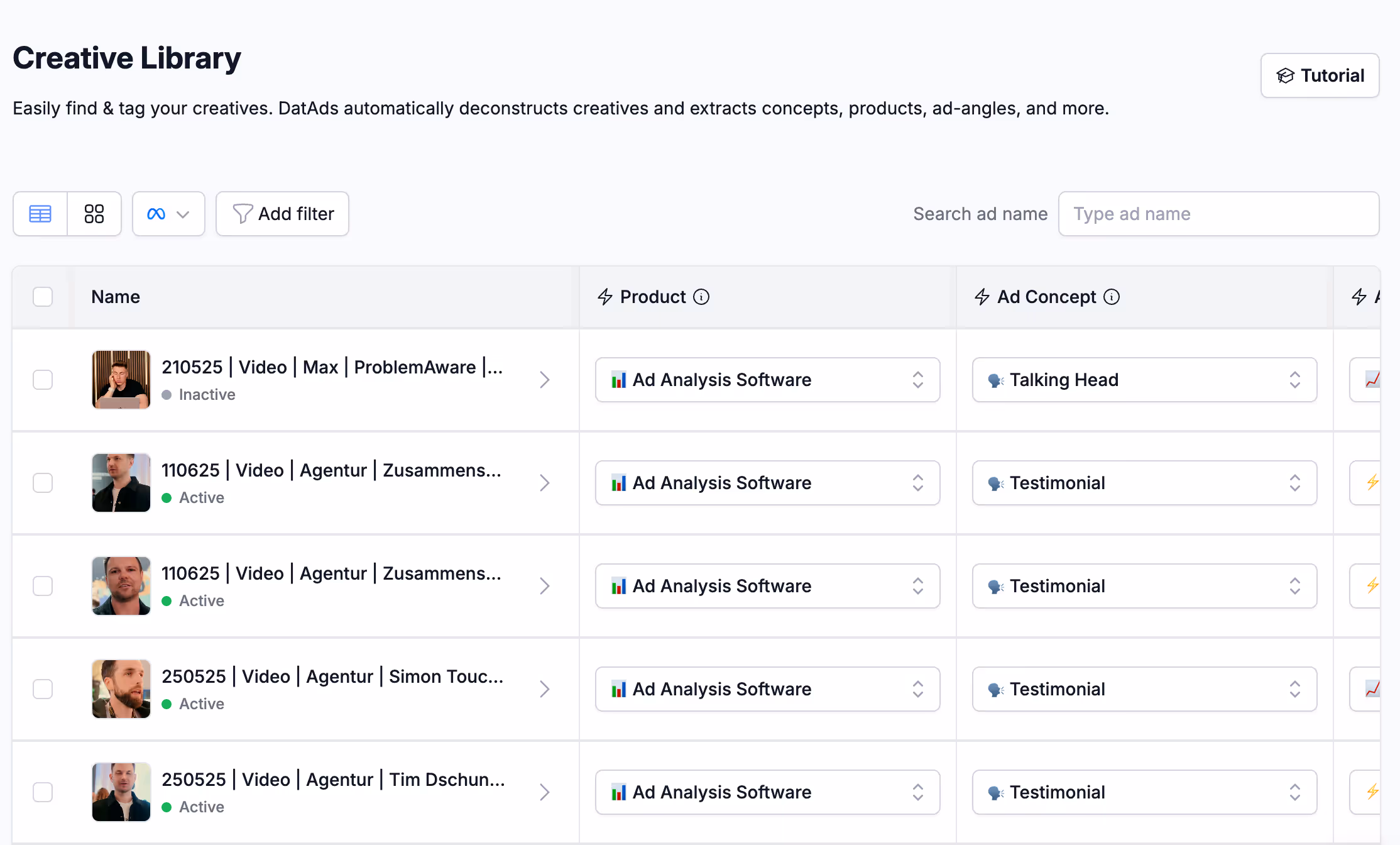This screenshot has width=1400, height=845.
Task: Select checkbox for 250525 Tim Dschun row
Action: pos(43,792)
